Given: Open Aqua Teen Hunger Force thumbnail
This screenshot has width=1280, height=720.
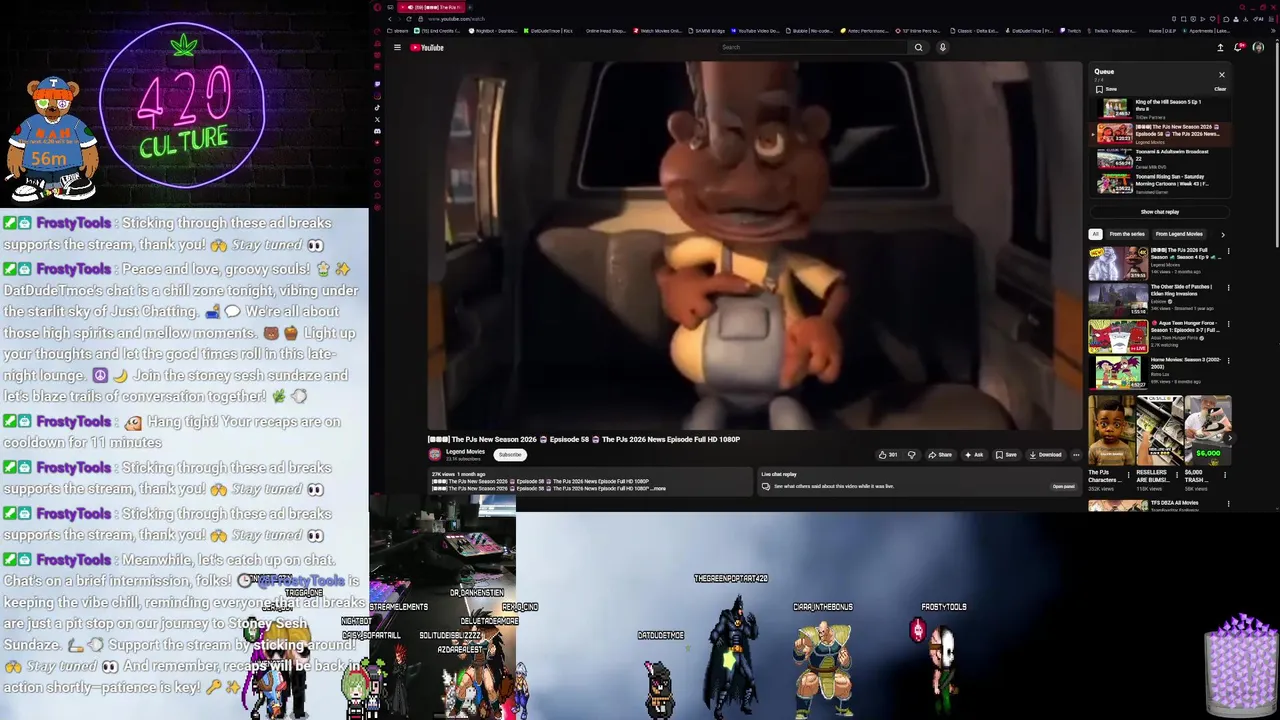Looking at the screenshot, I should (x=1118, y=336).
